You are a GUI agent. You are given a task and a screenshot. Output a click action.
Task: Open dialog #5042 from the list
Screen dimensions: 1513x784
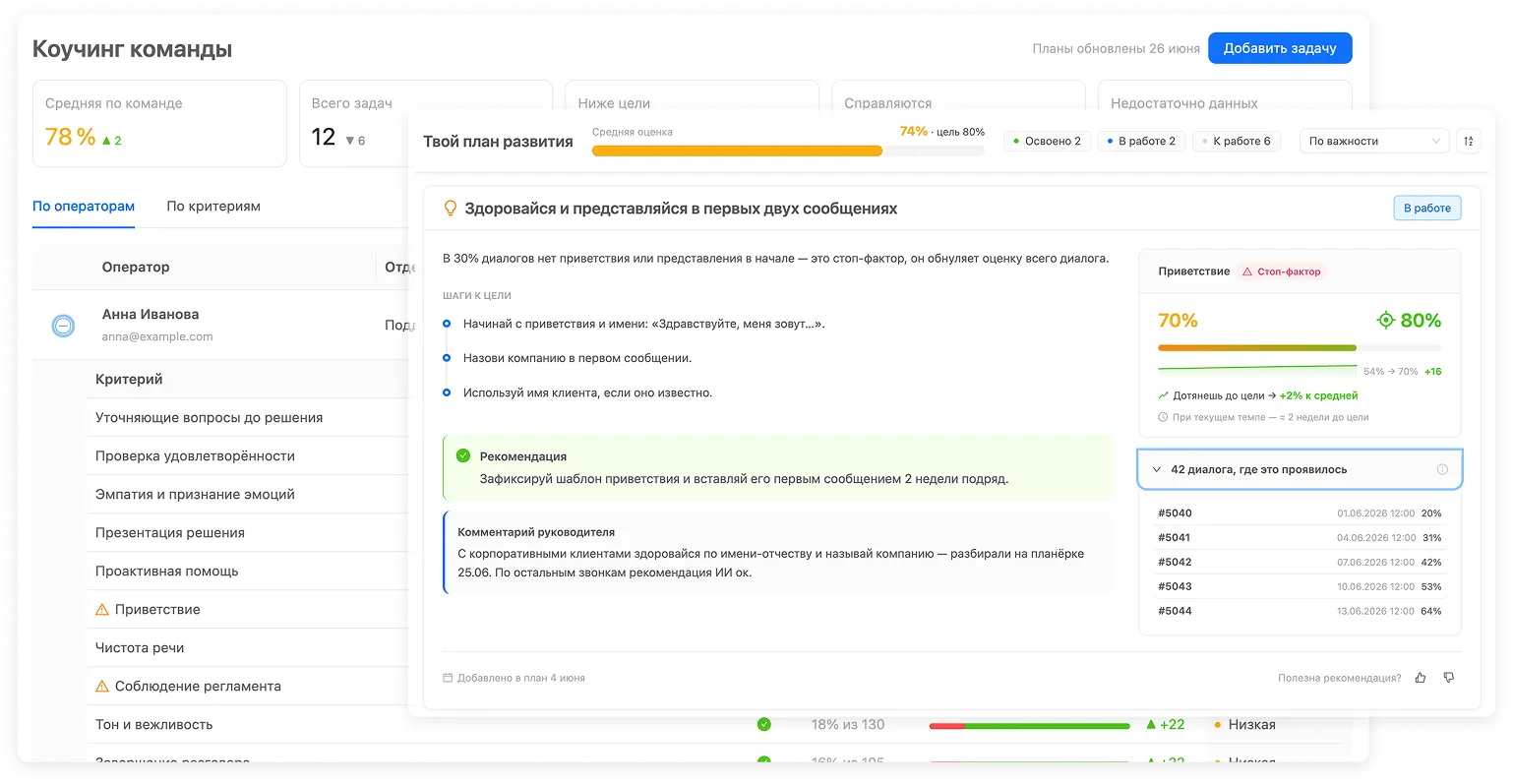click(x=1300, y=563)
